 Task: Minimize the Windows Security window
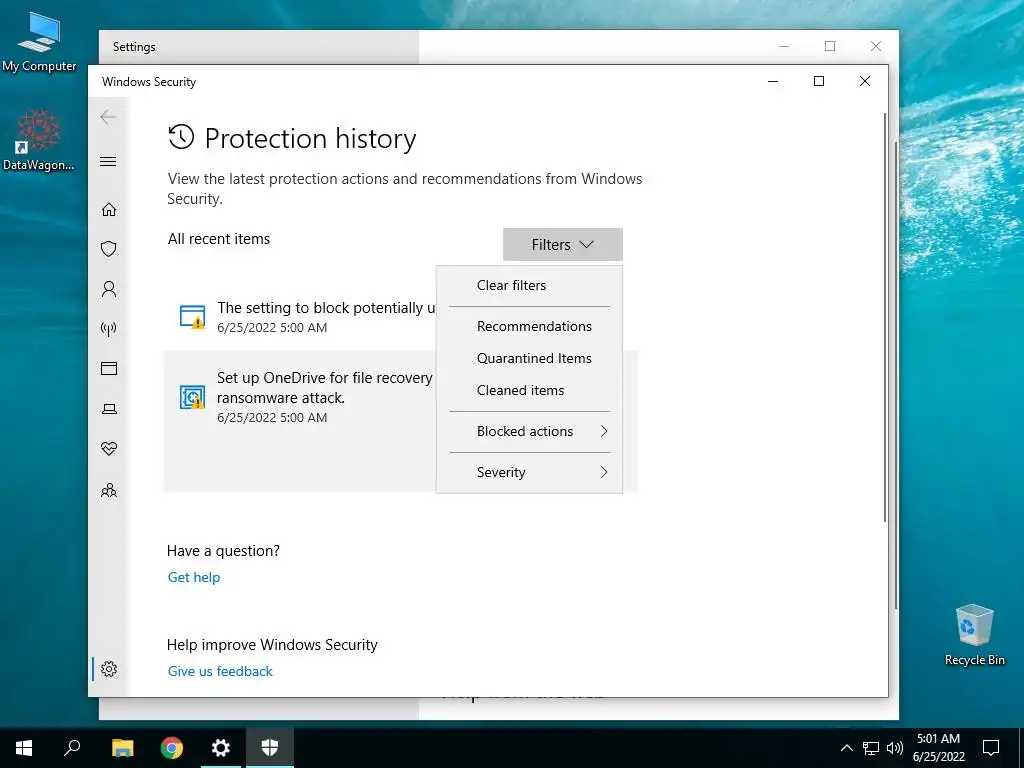click(773, 81)
